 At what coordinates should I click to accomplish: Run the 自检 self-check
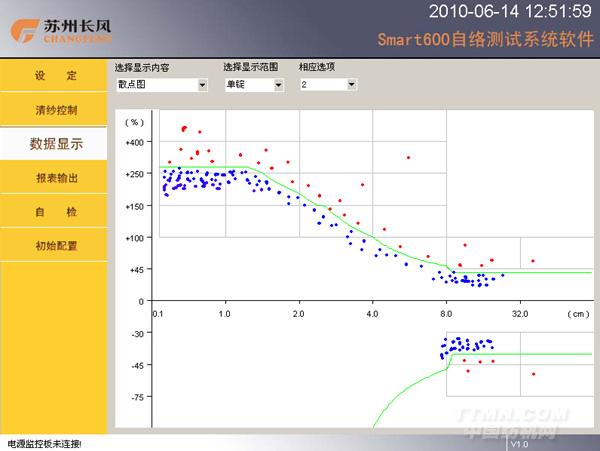coord(55,212)
